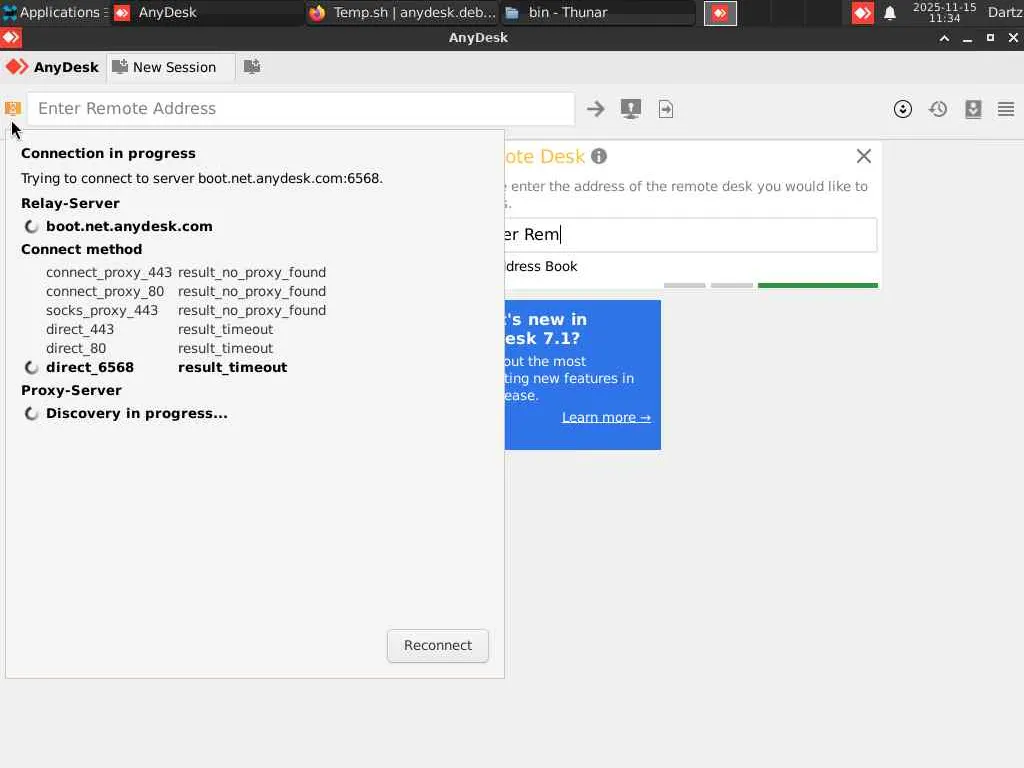Open the Applications menu in taskbar
The image size is (1024, 768).
(54, 12)
